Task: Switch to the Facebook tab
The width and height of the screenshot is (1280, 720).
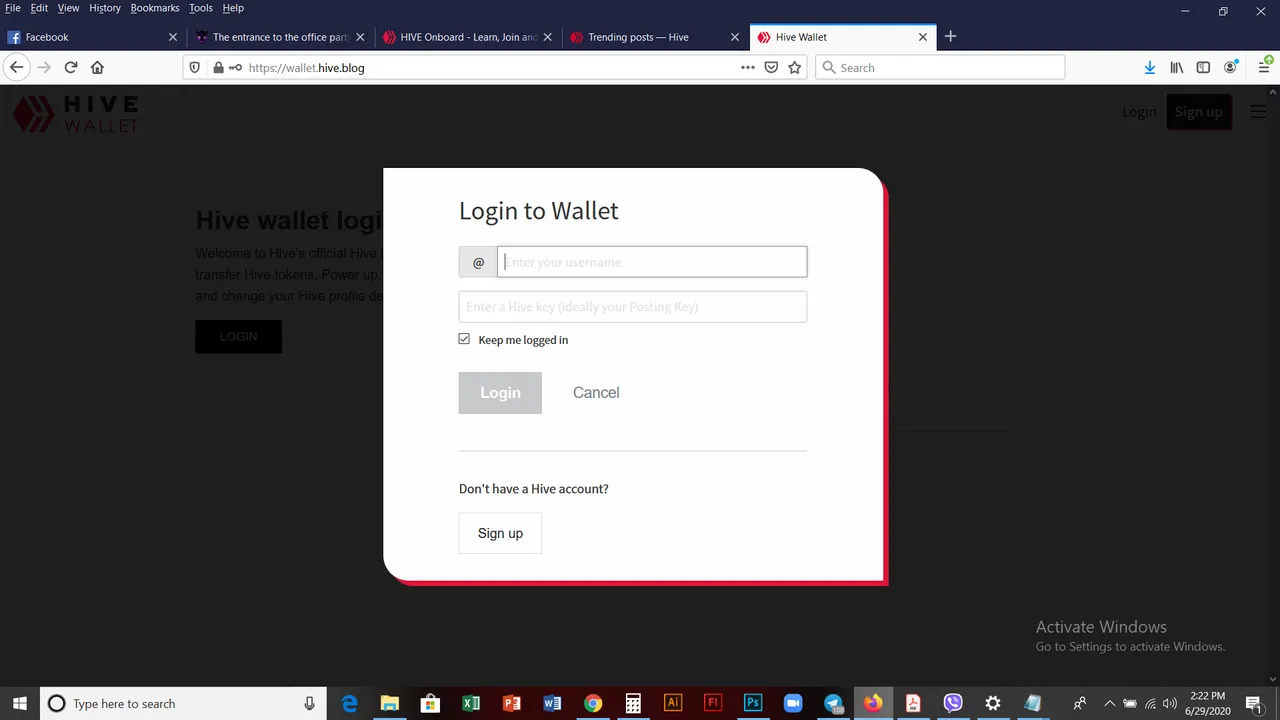Action: click(x=92, y=37)
